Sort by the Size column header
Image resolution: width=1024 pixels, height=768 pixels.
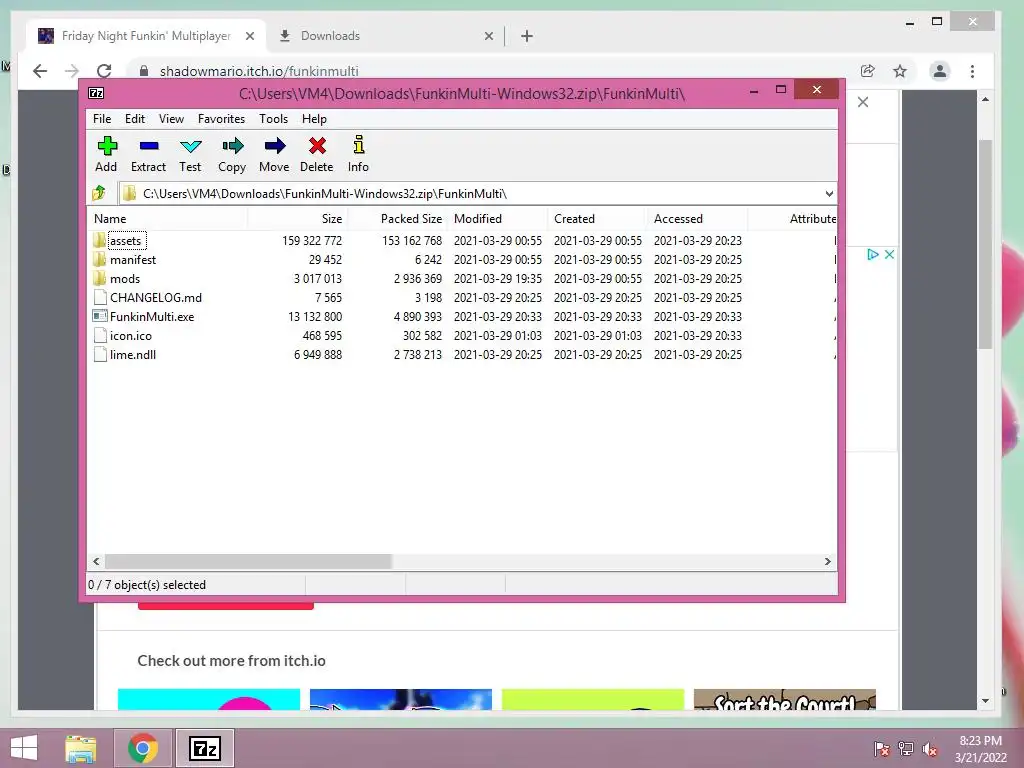click(x=297, y=219)
